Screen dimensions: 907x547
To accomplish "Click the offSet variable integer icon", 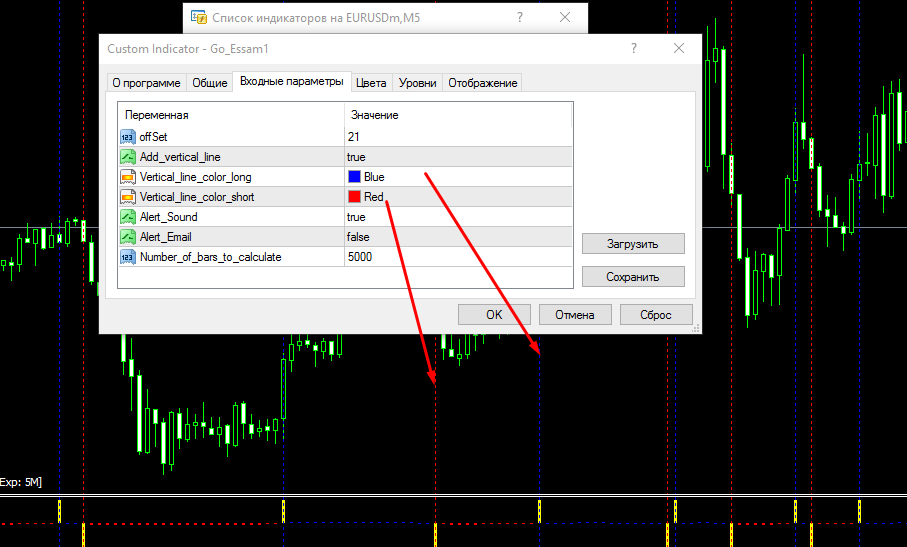I will pyautogui.click(x=127, y=137).
